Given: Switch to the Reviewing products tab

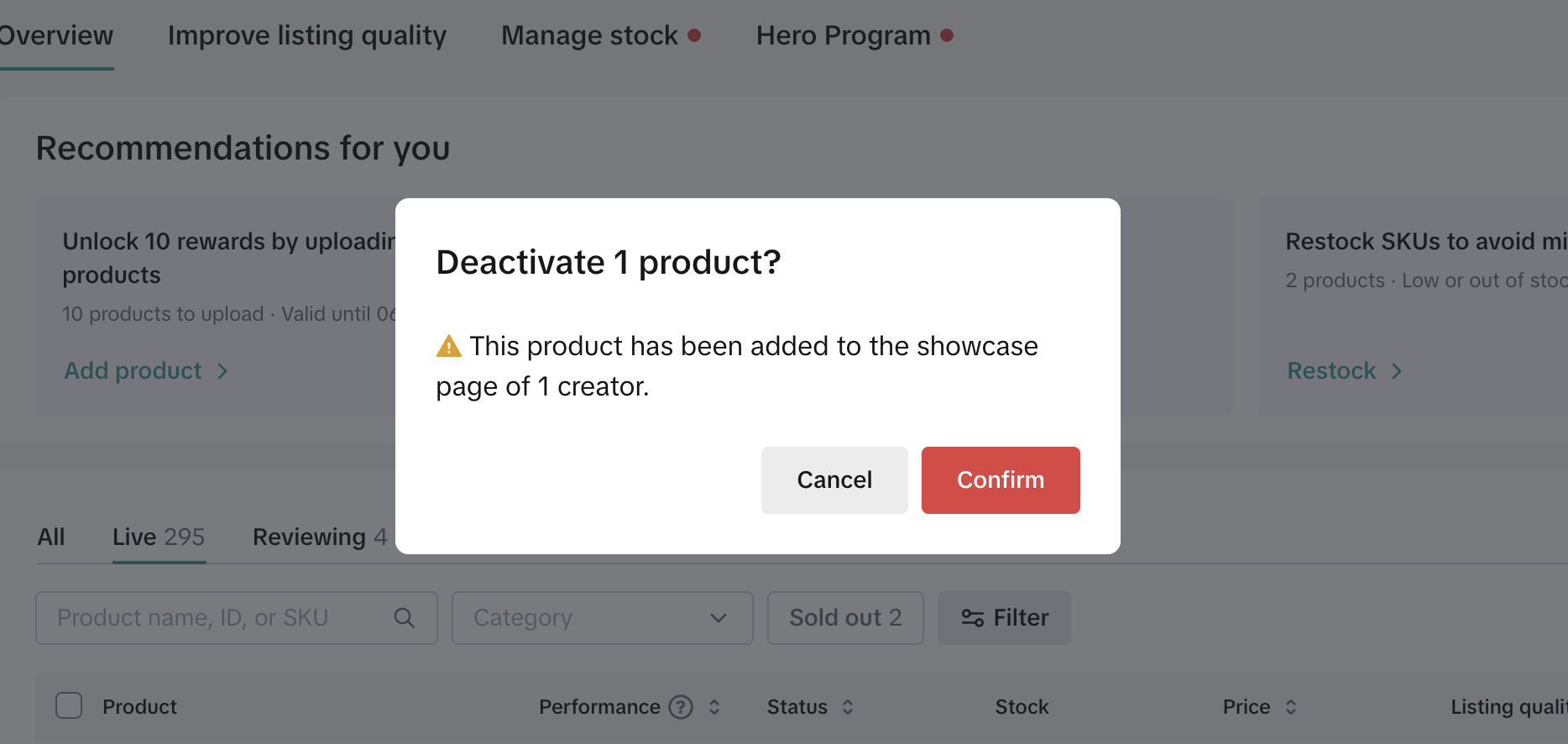Looking at the screenshot, I should pyautogui.click(x=319, y=537).
